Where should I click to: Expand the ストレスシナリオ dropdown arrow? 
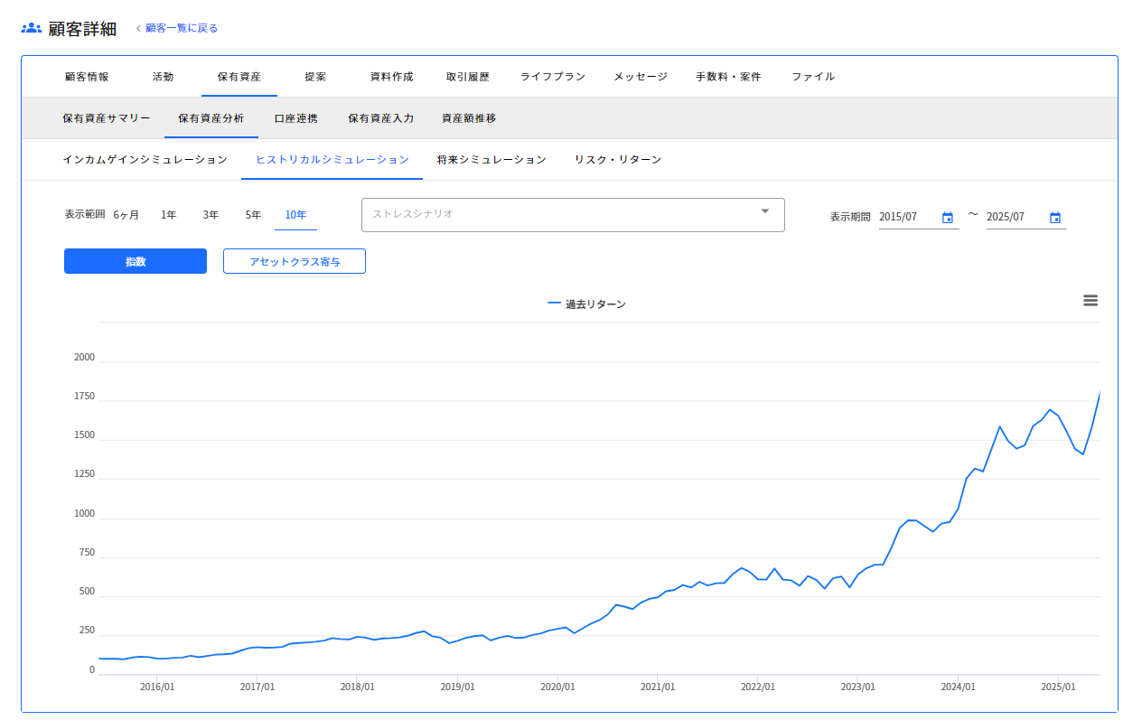[765, 211]
